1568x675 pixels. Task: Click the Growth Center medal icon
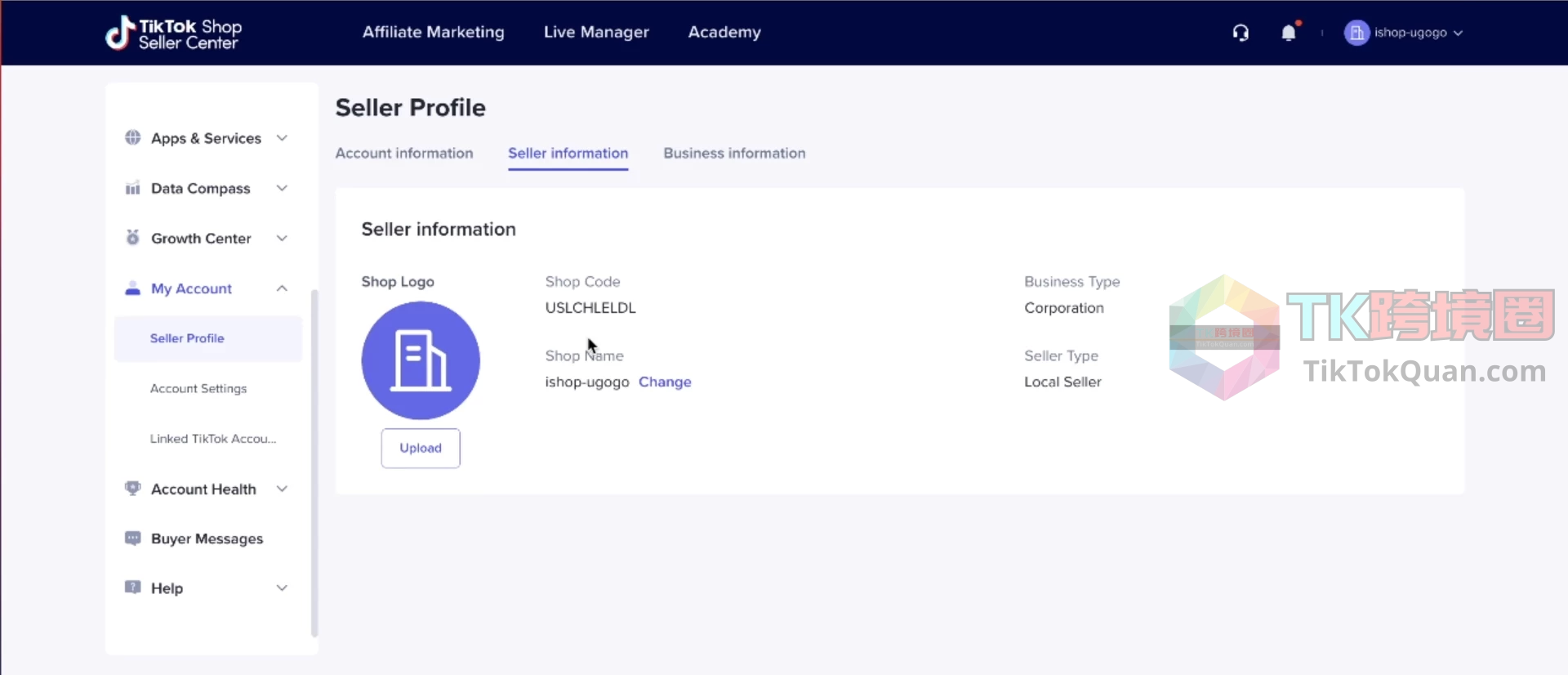(132, 238)
